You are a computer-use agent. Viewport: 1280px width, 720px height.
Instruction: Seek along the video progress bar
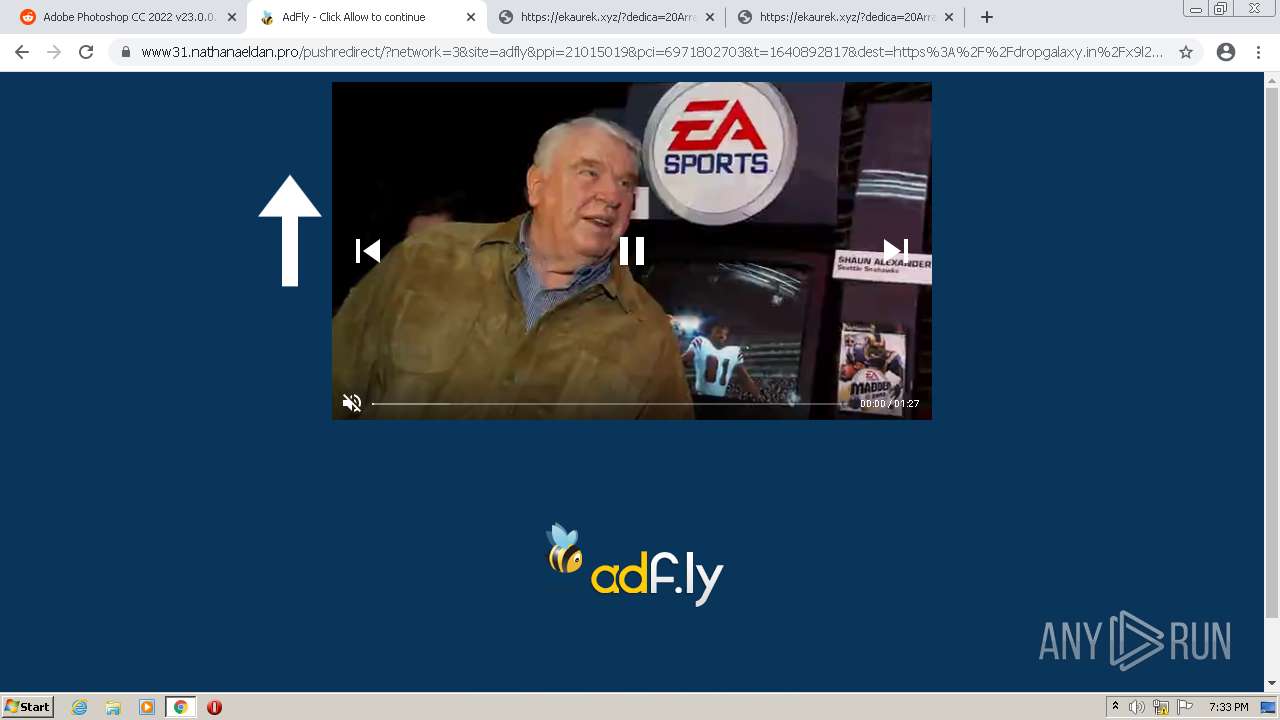611,403
